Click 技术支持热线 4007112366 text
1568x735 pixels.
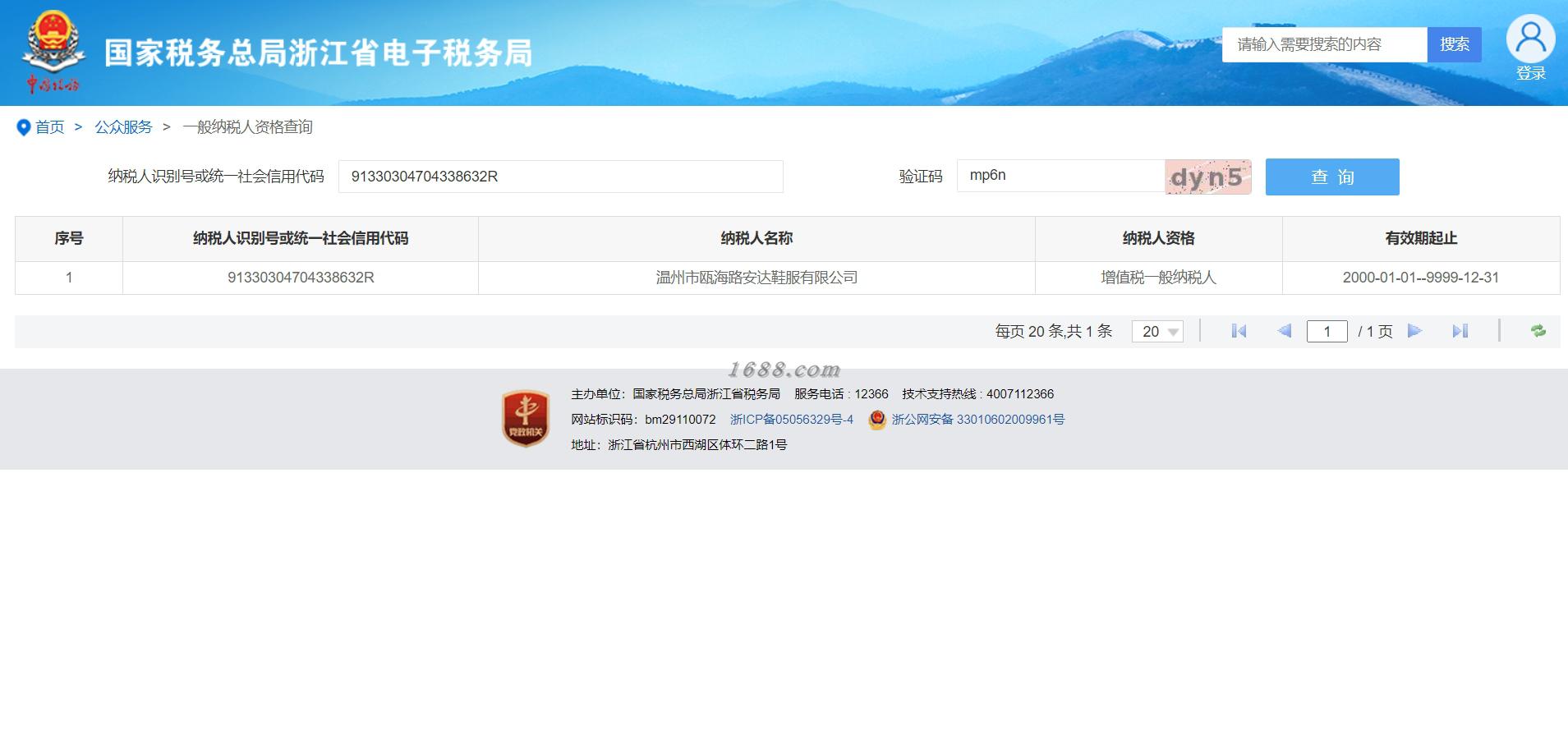point(977,394)
